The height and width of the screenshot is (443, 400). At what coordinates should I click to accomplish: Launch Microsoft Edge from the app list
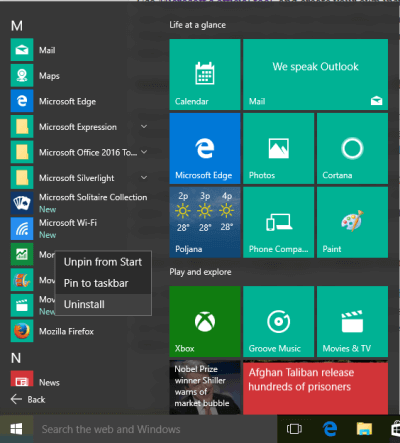[x=22, y=101]
